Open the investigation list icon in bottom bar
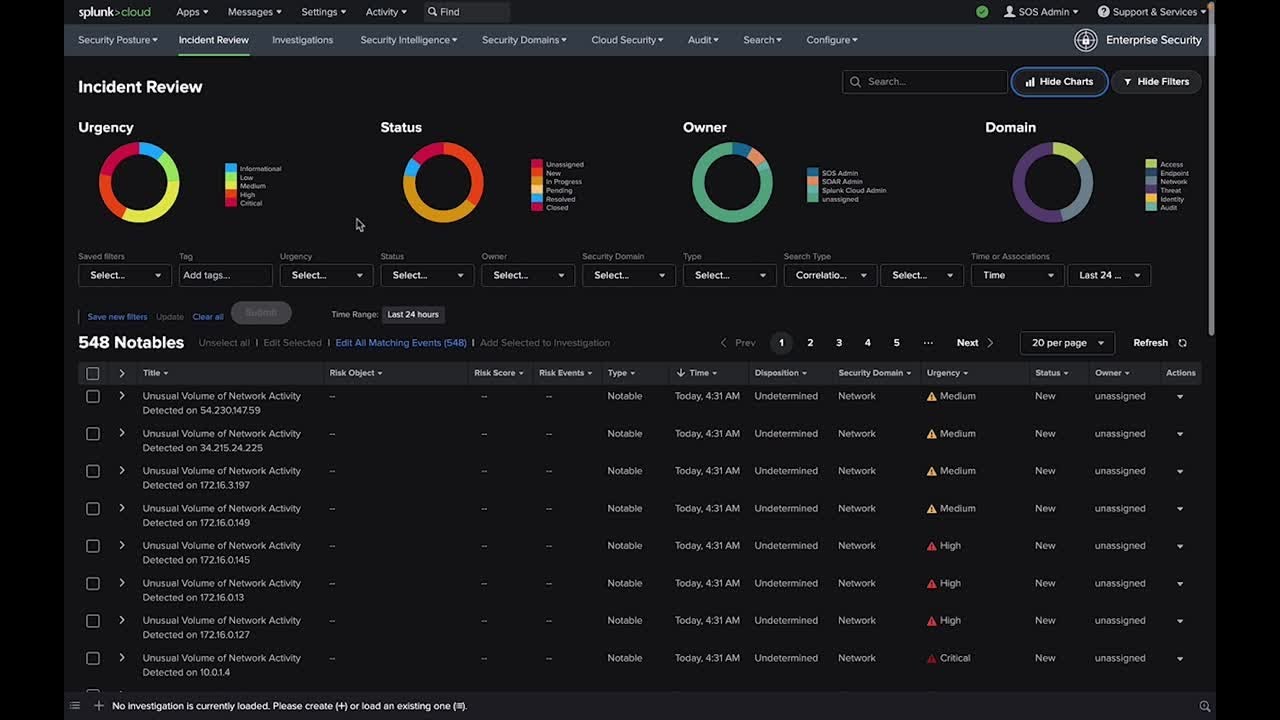The image size is (1280, 720). coord(74,706)
